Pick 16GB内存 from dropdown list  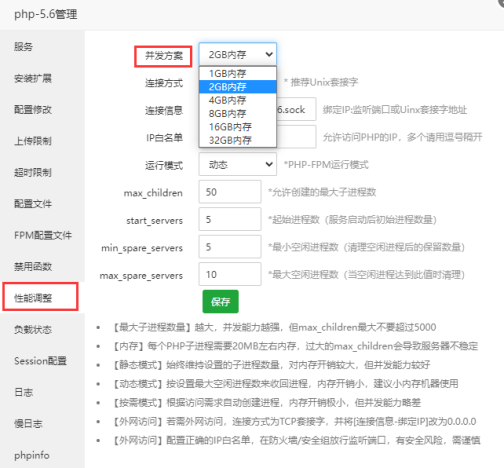(238, 127)
